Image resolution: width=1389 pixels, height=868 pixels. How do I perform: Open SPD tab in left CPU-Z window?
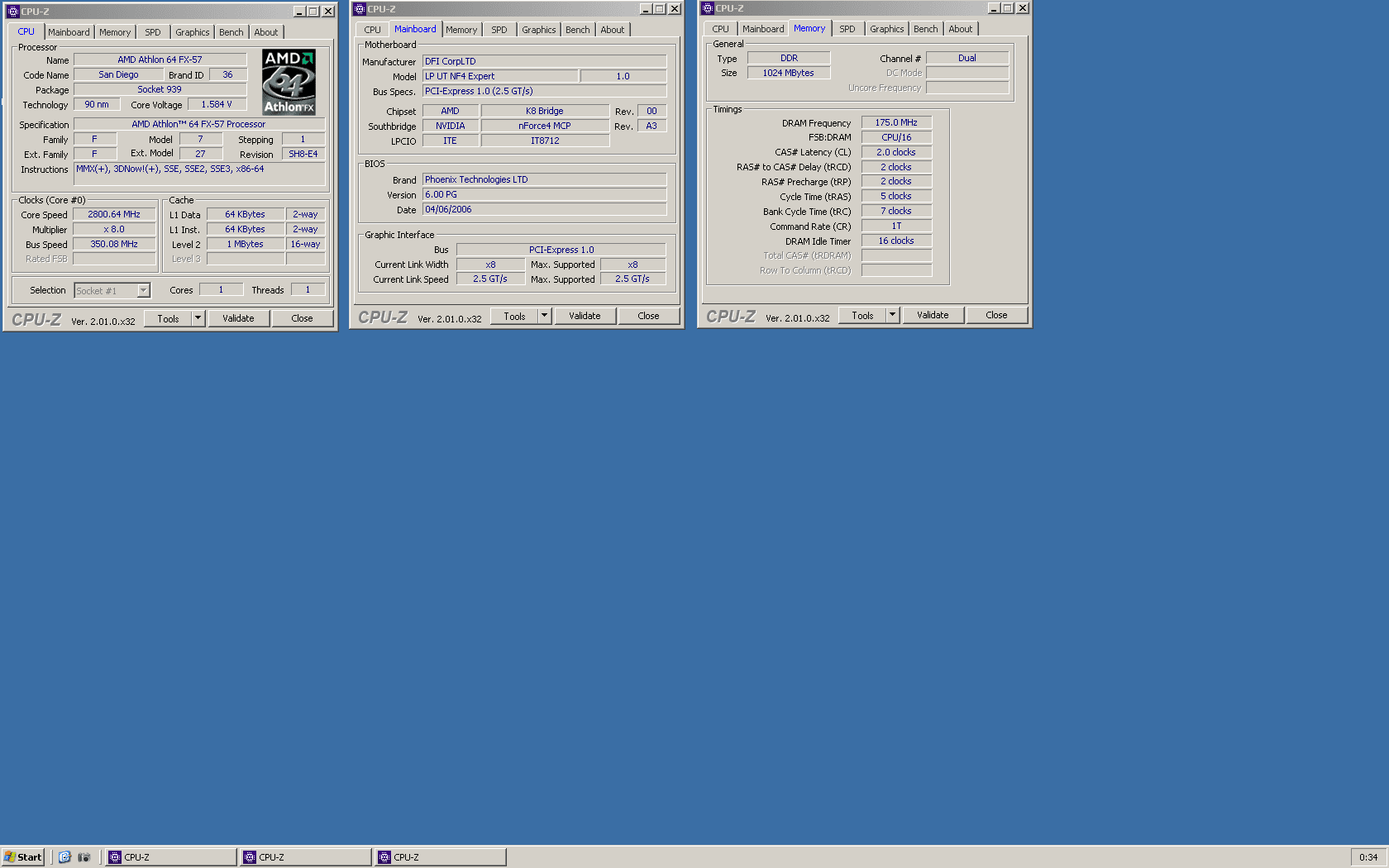pyautogui.click(x=153, y=32)
